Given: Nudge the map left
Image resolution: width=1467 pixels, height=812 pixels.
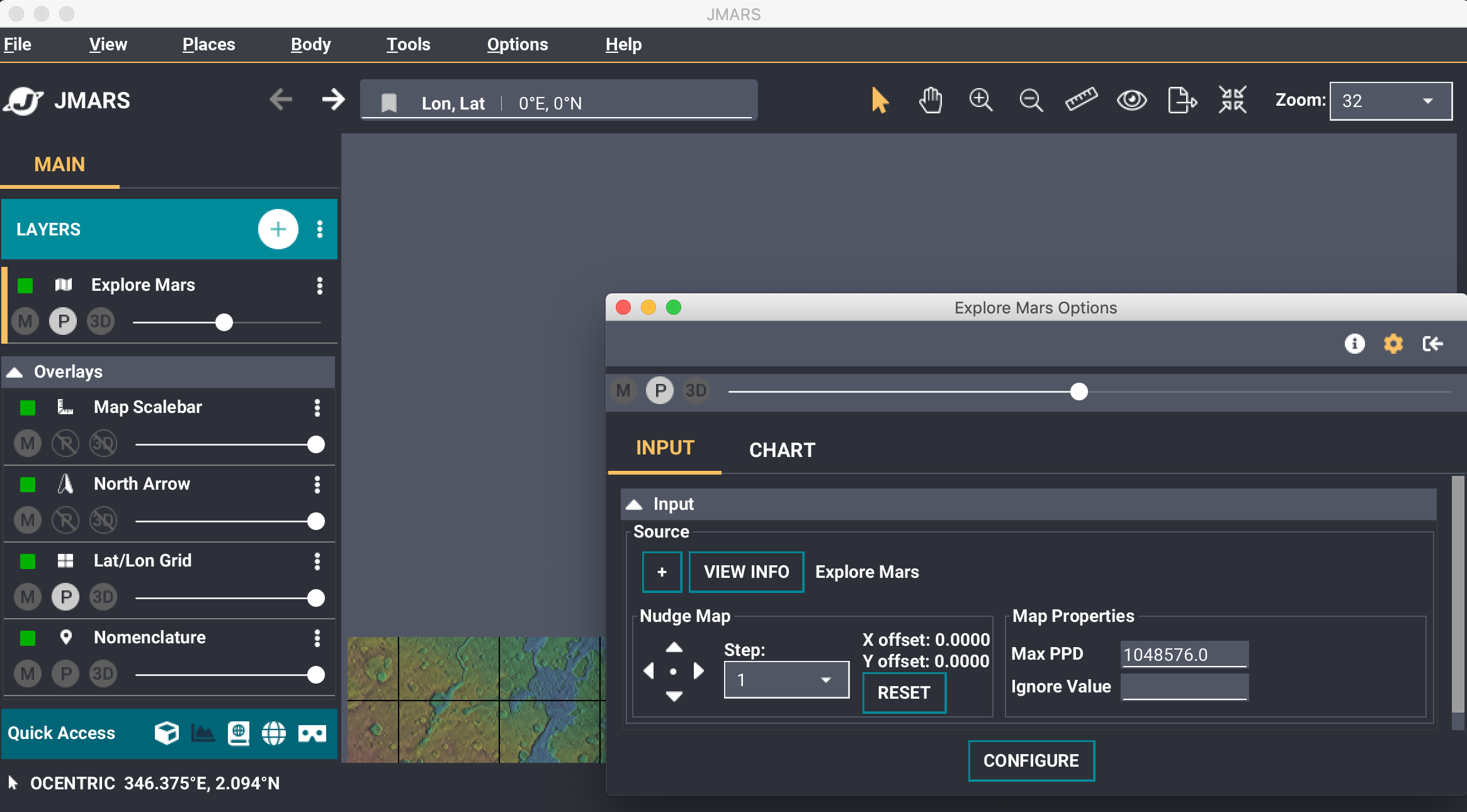Looking at the screenshot, I should [649, 671].
